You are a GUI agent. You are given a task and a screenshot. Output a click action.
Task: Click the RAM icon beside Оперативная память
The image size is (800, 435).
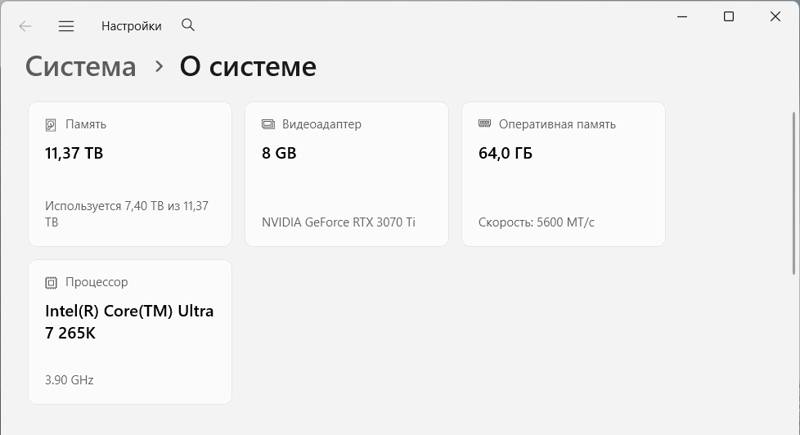click(x=485, y=124)
